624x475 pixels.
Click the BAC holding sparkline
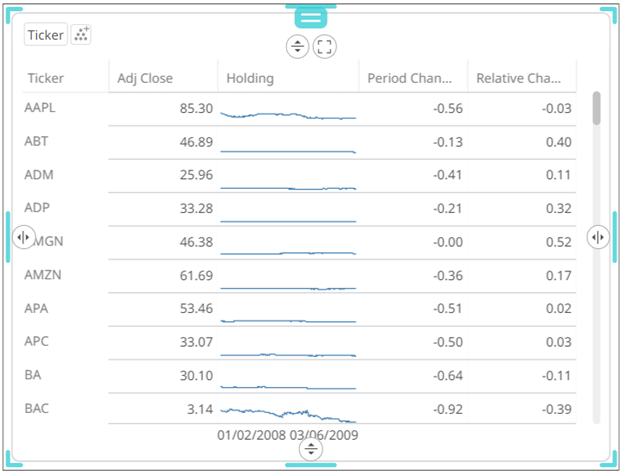click(x=288, y=413)
